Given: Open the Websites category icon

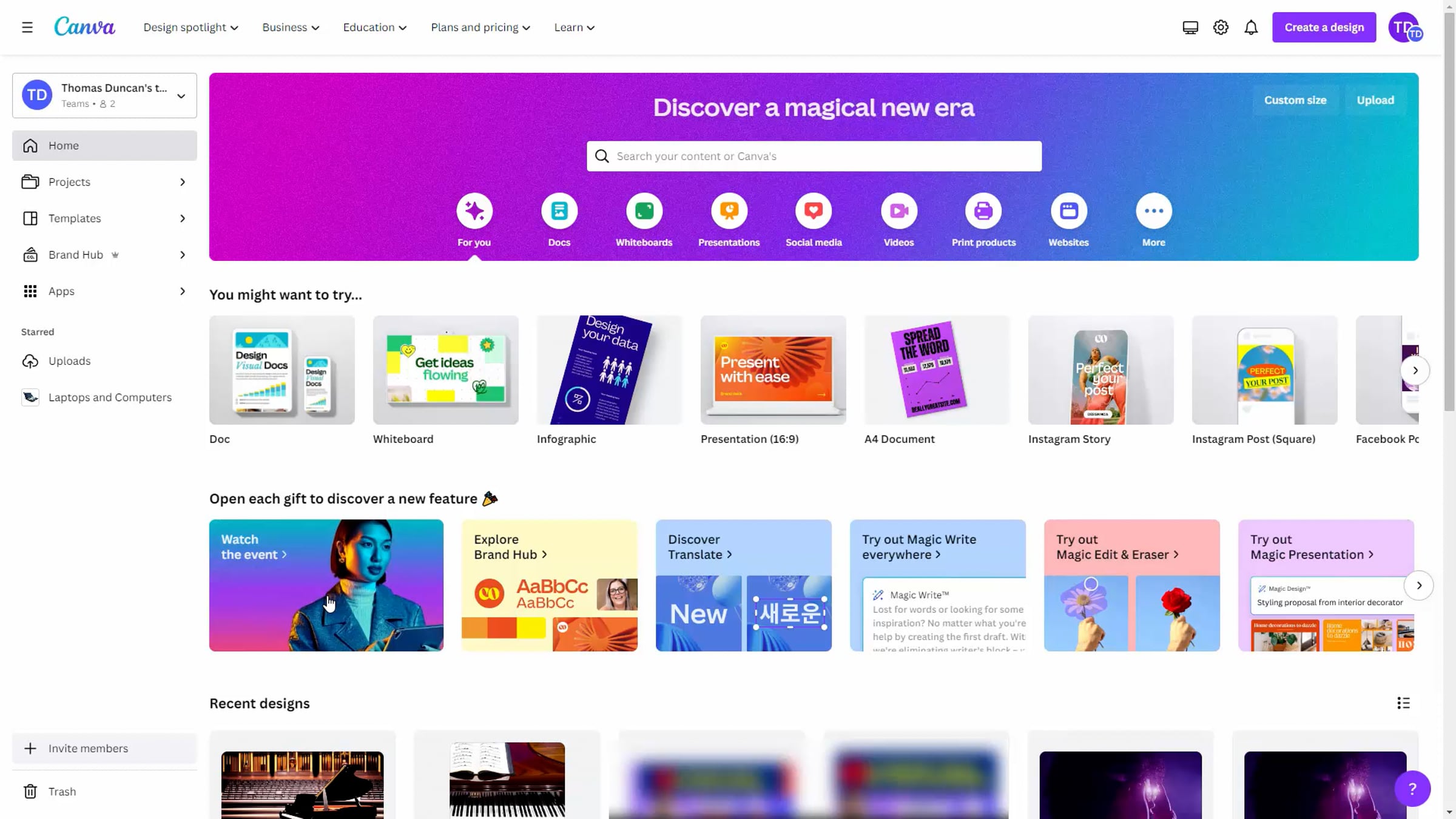Looking at the screenshot, I should pyautogui.click(x=1068, y=211).
